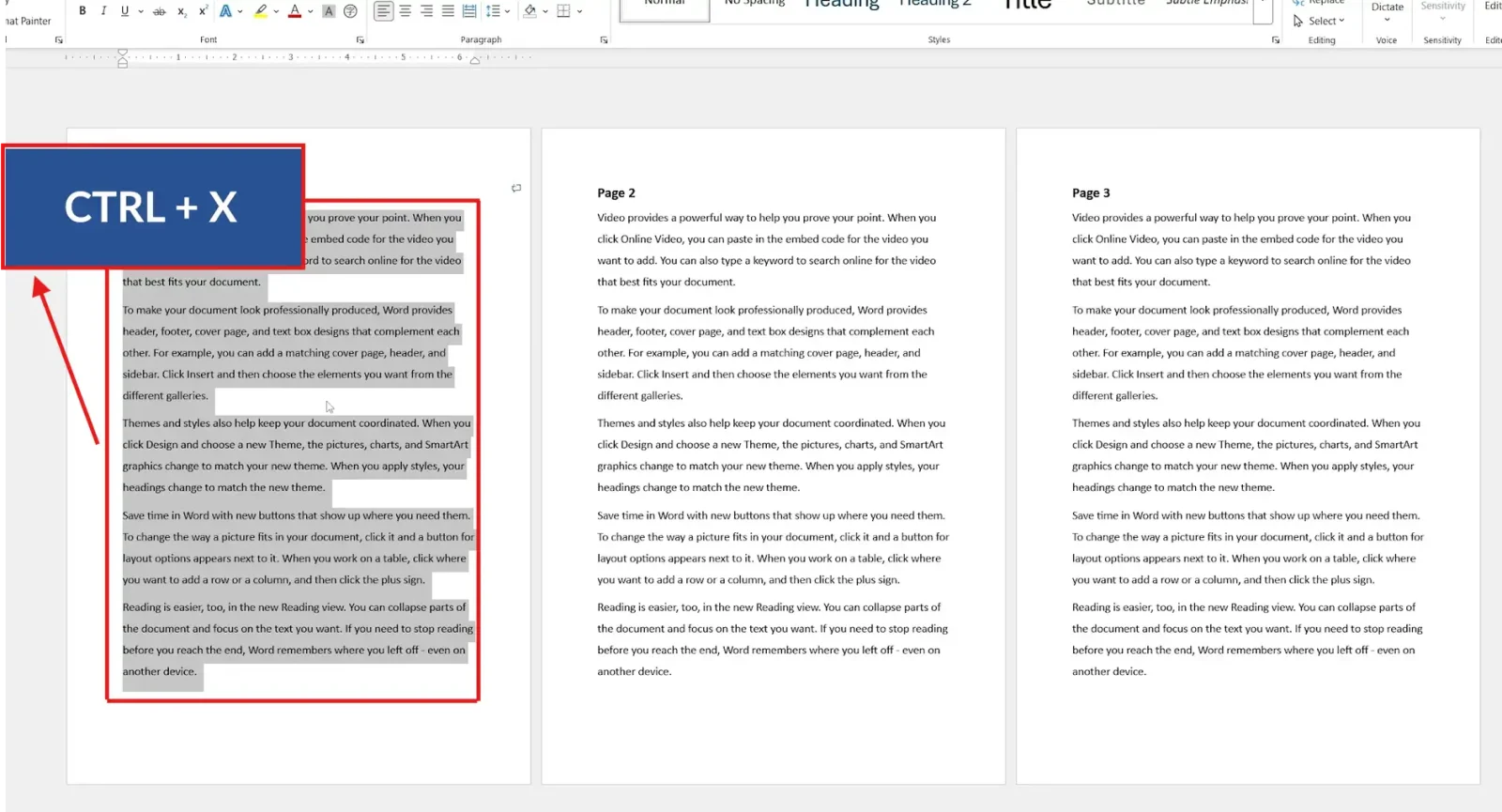
Task: Click the comment icon beside page one
Action: point(516,189)
